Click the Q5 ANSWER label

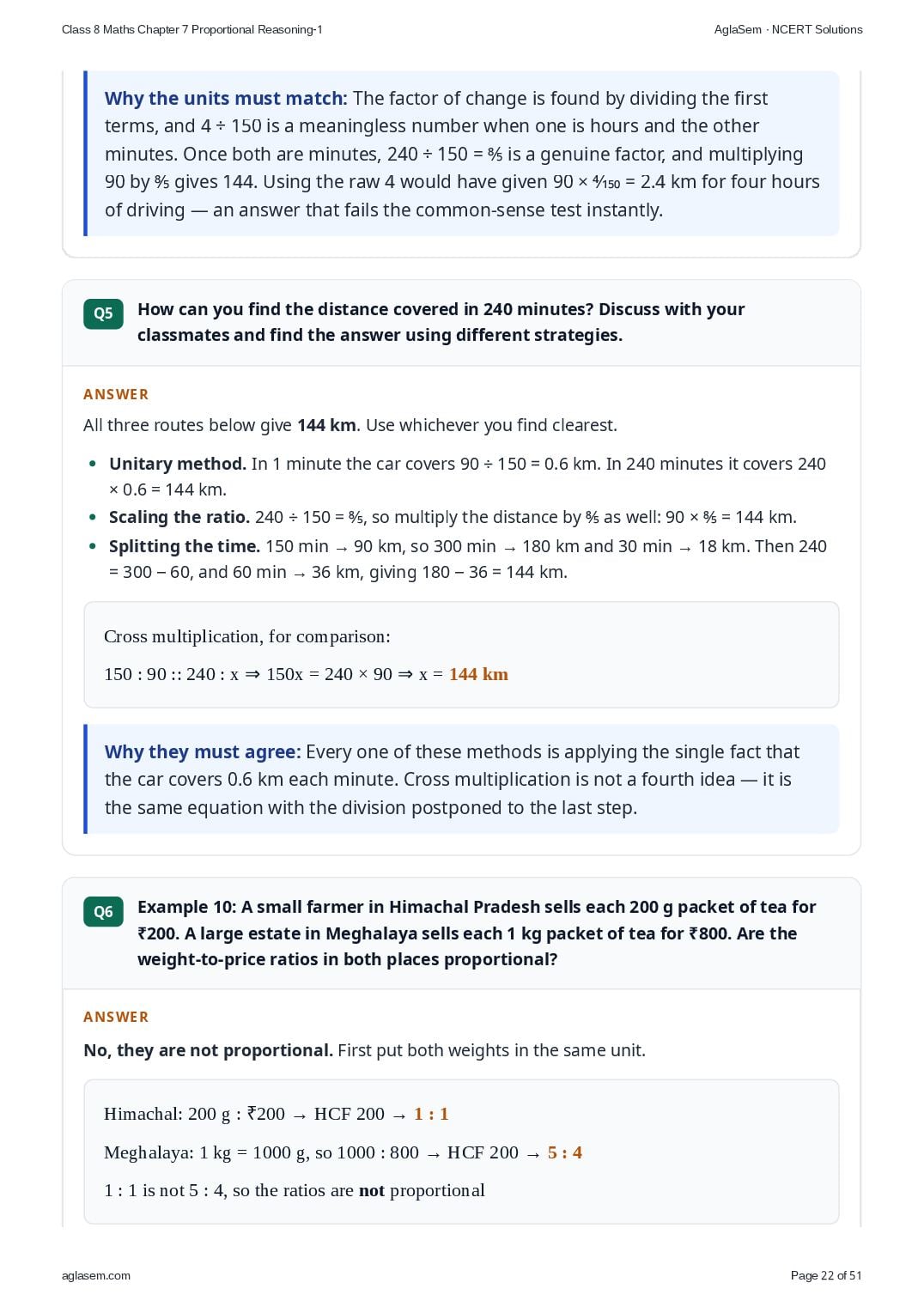116,394
